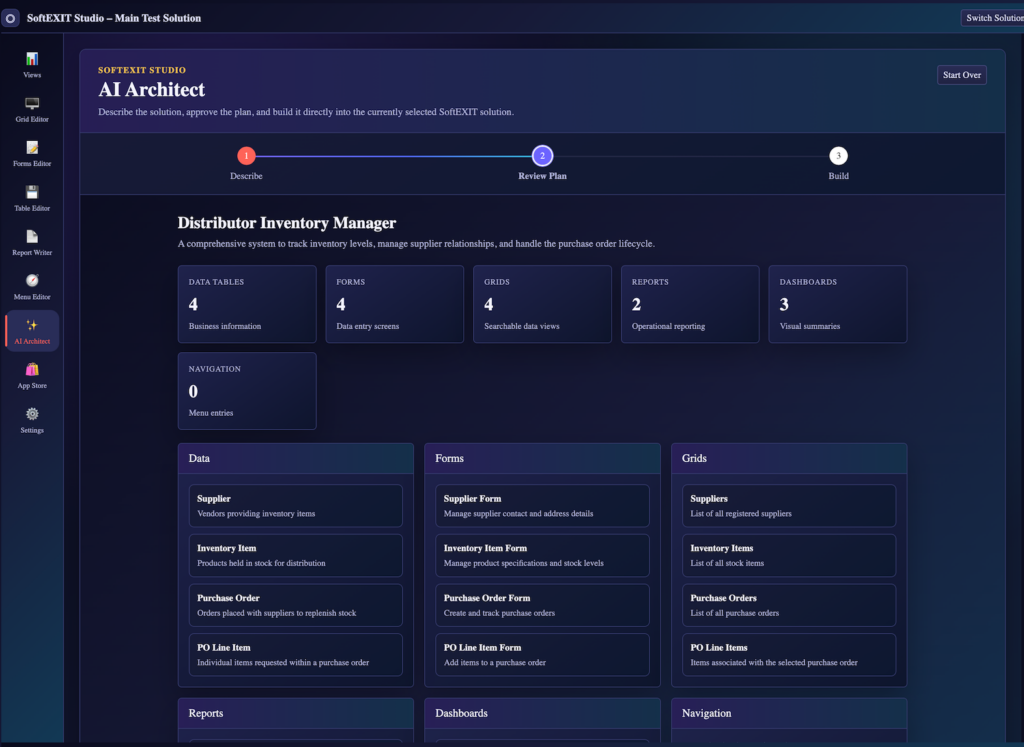The image size is (1024, 747).
Task: Open the Inventory Item Form entry
Action: pyautogui.click(x=542, y=556)
